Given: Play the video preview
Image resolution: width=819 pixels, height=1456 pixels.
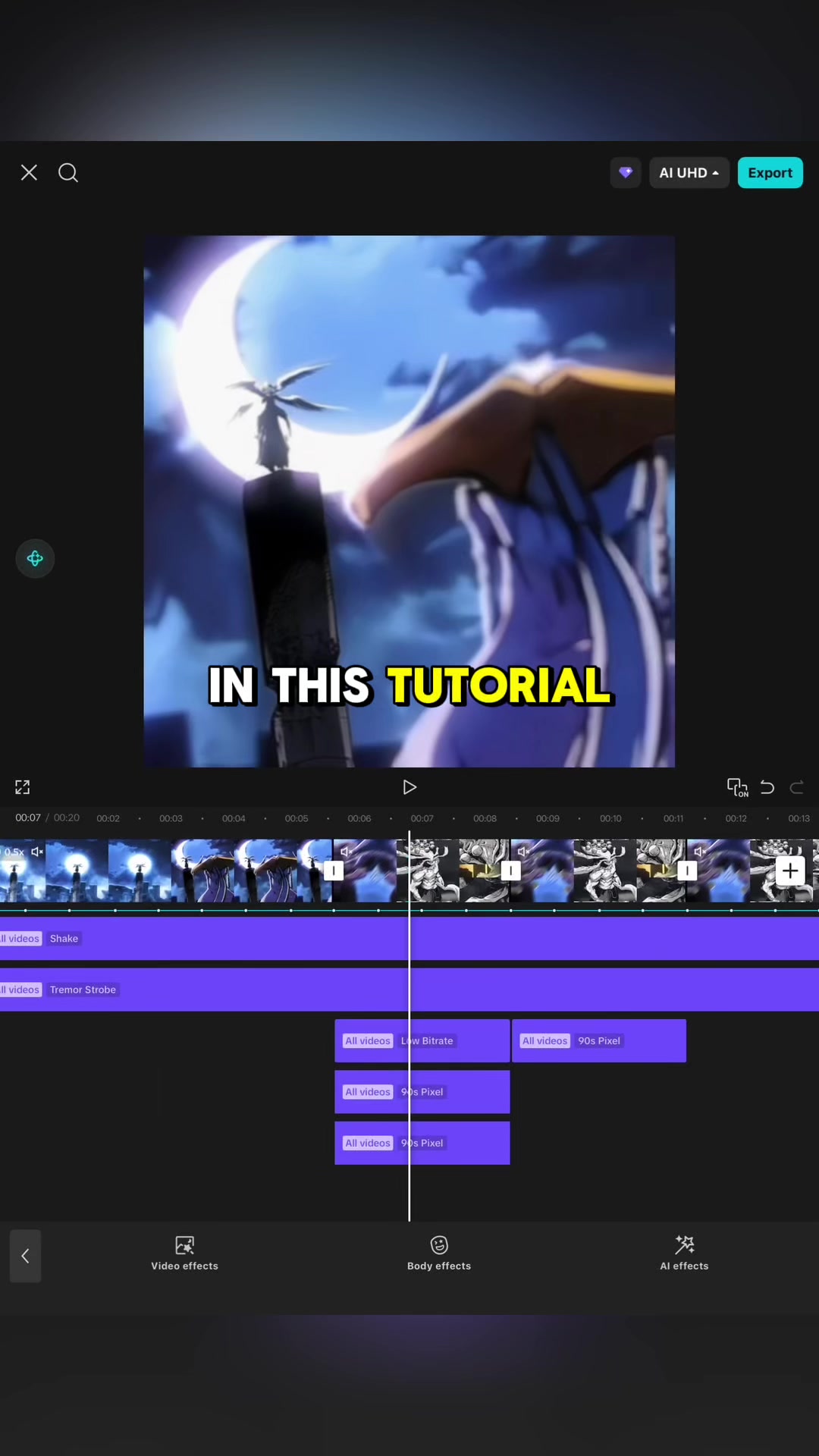Looking at the screenshot, I should tap(409, 787).
